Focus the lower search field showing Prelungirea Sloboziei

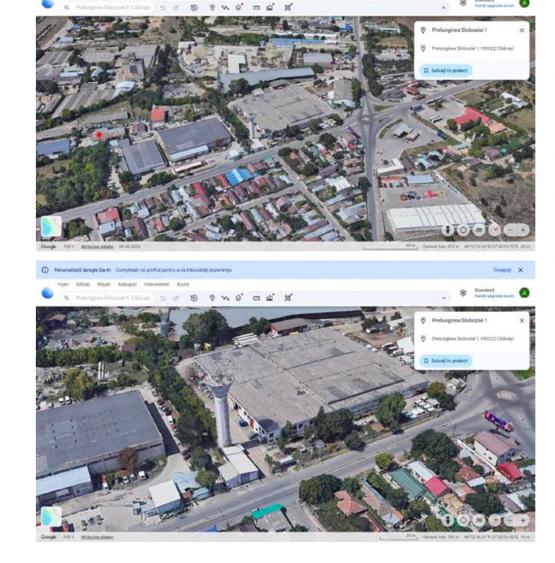pos(112,298)
